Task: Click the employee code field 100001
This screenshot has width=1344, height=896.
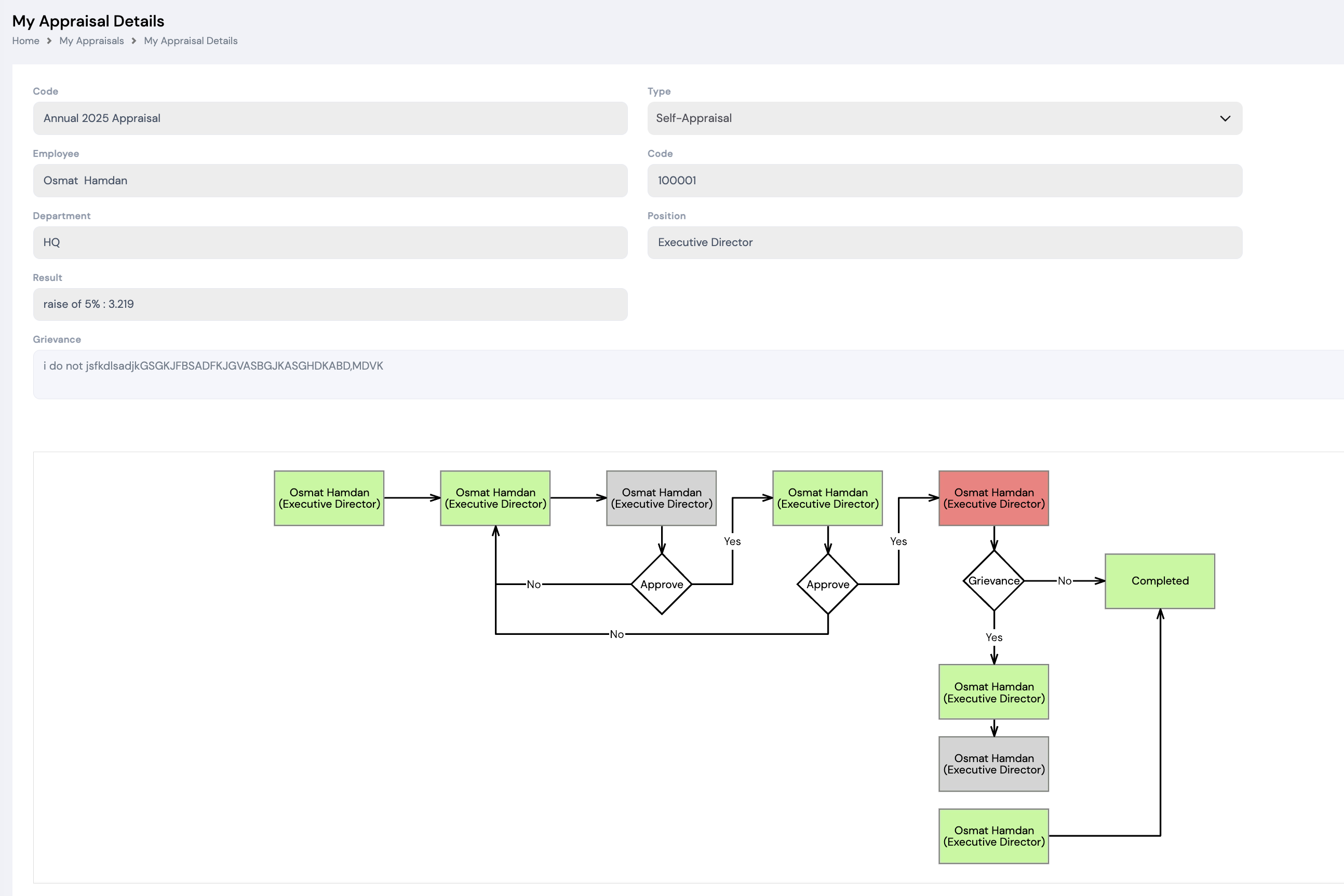Action: [945, 181]
